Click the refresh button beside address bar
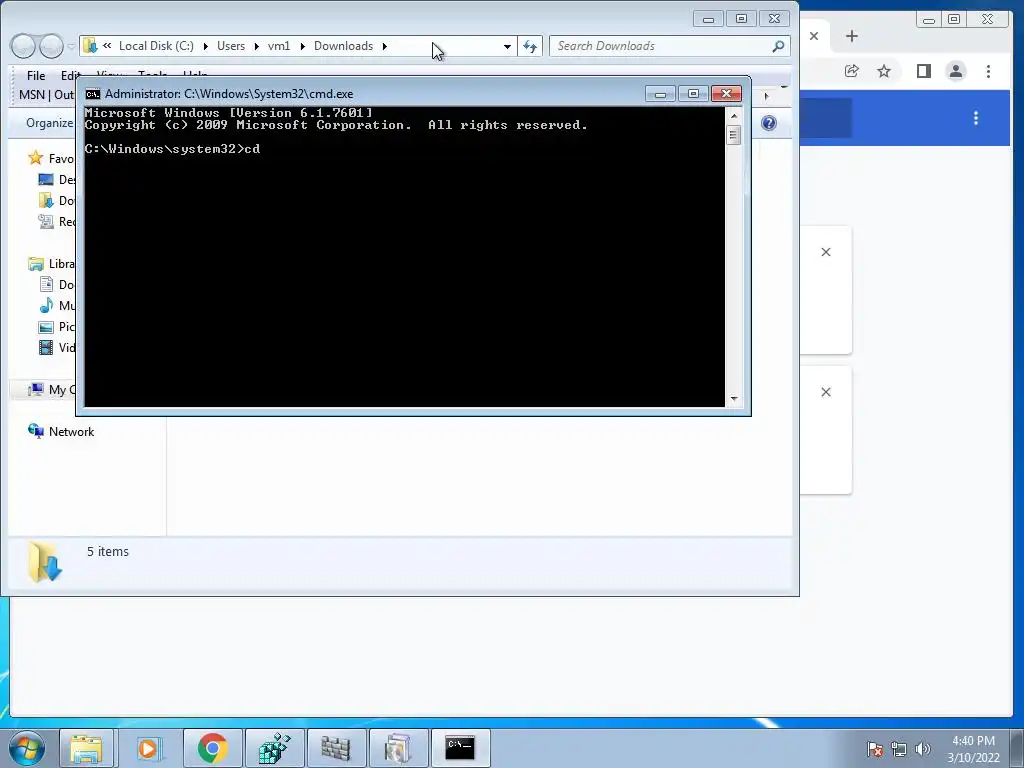The height and width of the screenshot is (768, 1024). (x=530, y=46)
